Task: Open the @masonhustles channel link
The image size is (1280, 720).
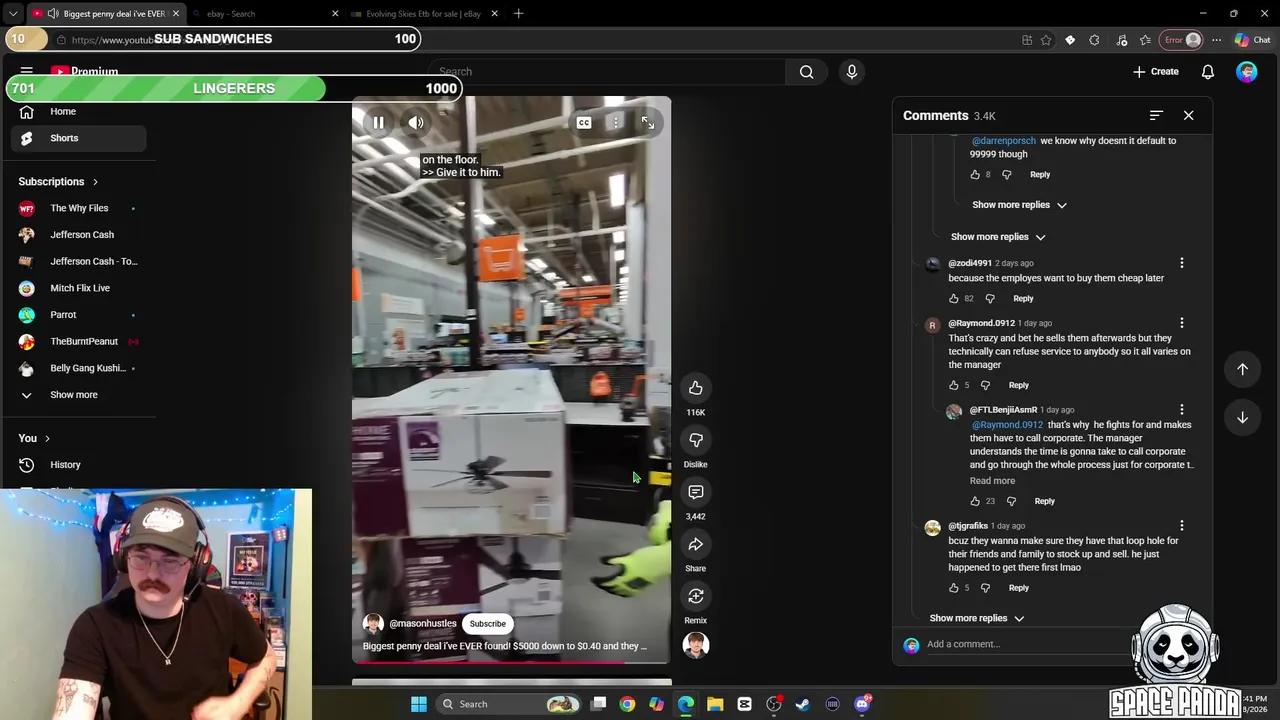Action: [422, 624]
